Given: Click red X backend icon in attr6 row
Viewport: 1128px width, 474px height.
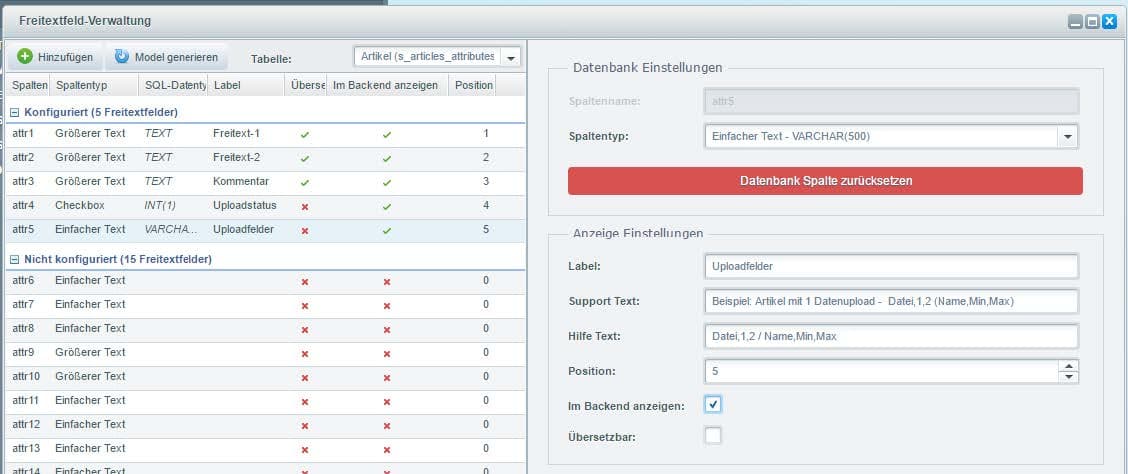Looking at the screenshot, I should (x=387, y=281).
